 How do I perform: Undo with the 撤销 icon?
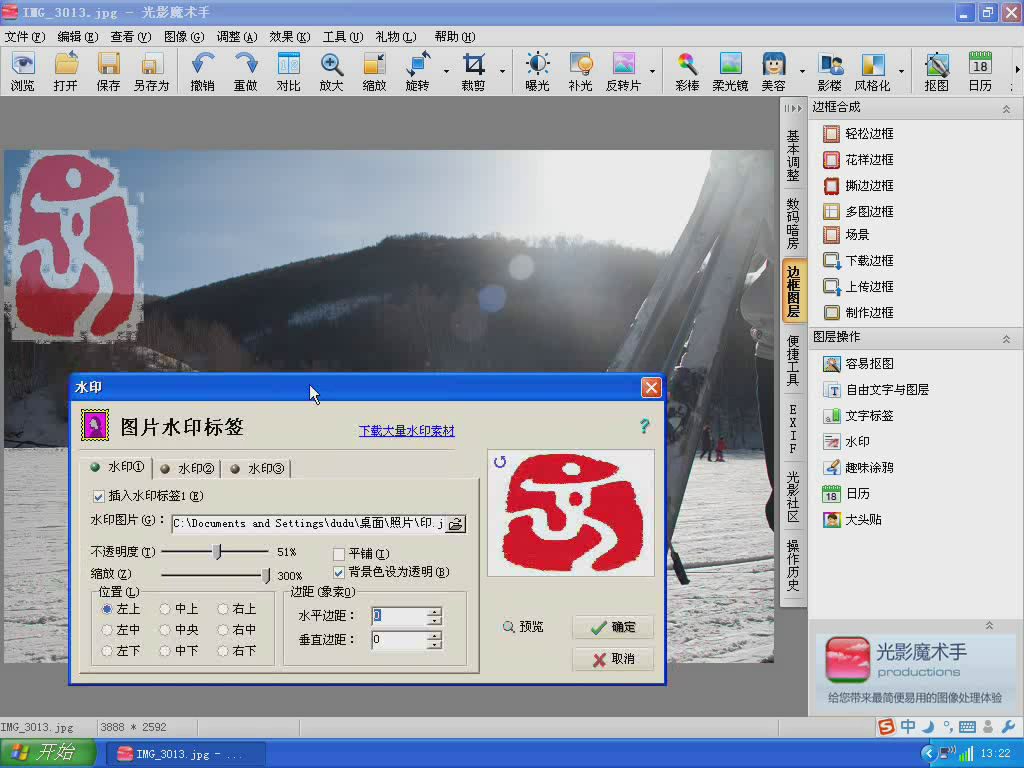tap(202, 71)
